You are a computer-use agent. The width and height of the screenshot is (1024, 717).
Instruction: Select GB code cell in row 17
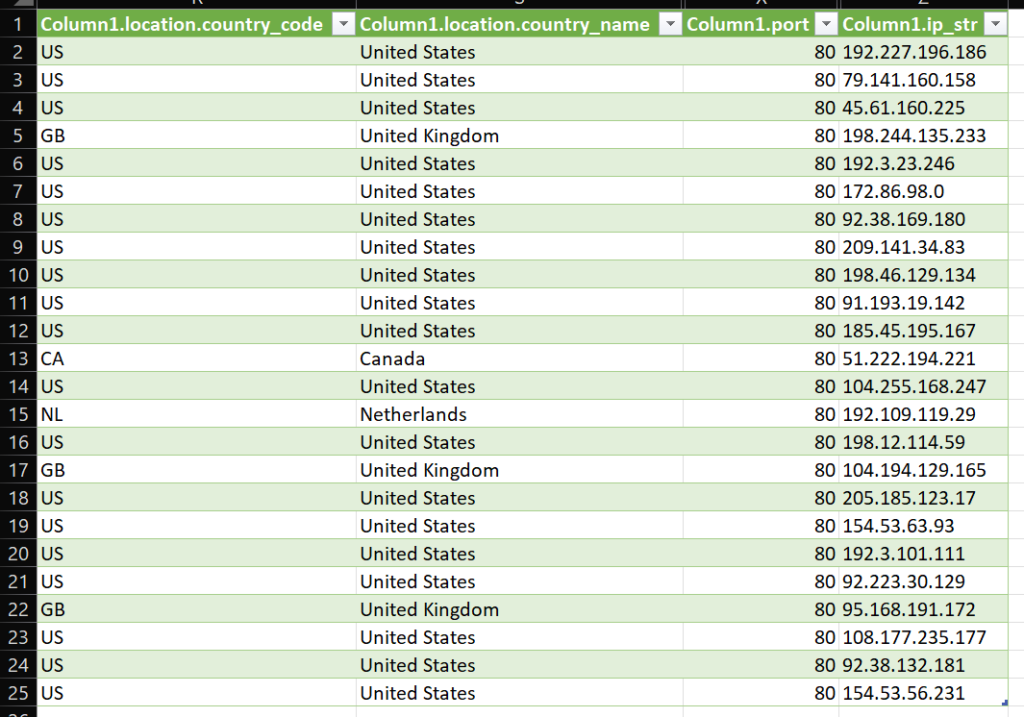(x=196, y=470)
